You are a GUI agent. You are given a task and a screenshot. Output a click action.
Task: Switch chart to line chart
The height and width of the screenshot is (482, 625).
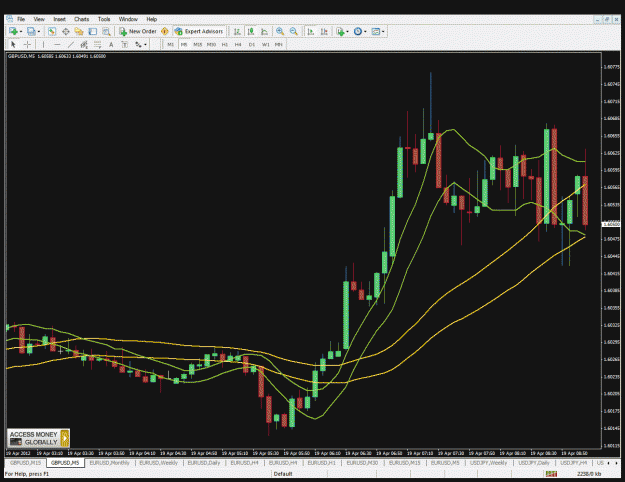point(264,31)
